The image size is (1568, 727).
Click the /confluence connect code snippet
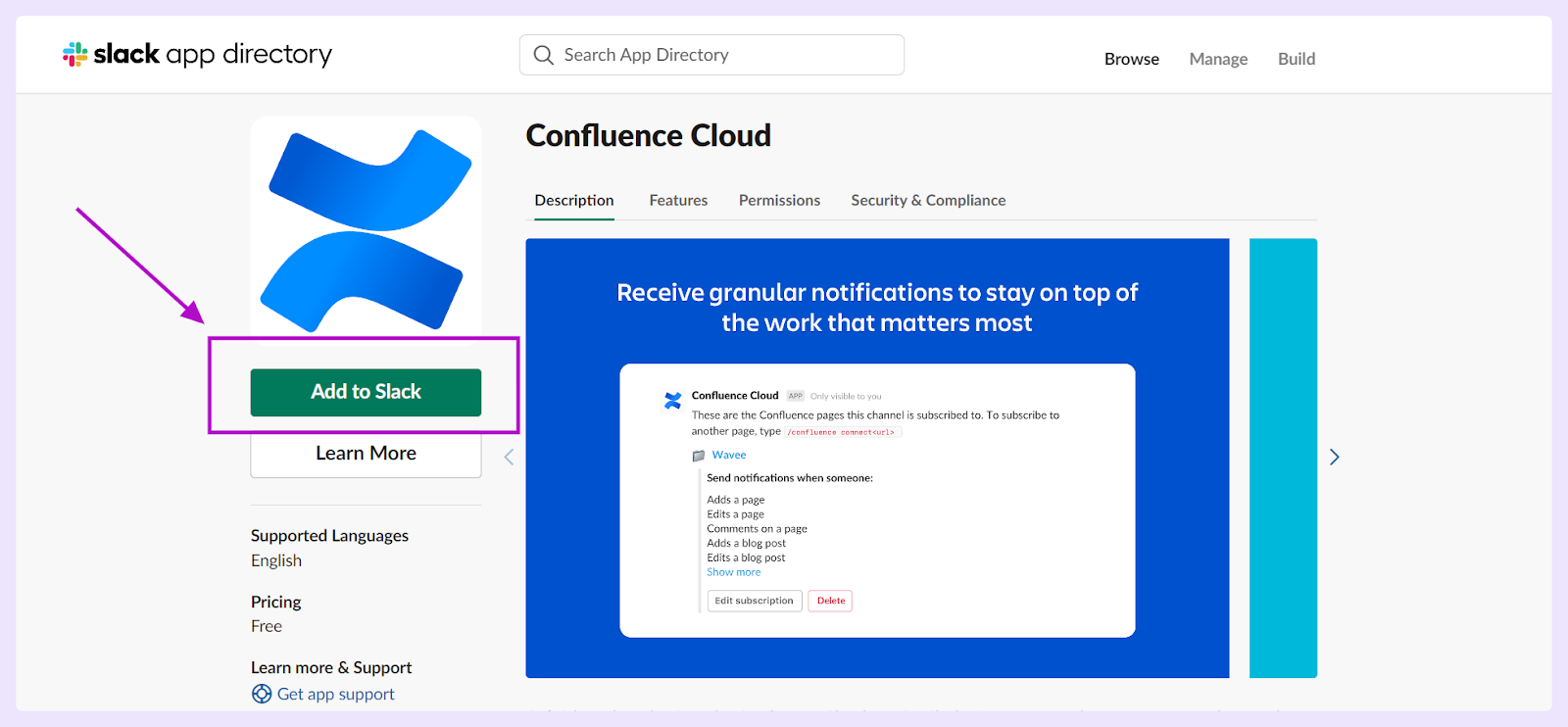(x=843, y=432)
